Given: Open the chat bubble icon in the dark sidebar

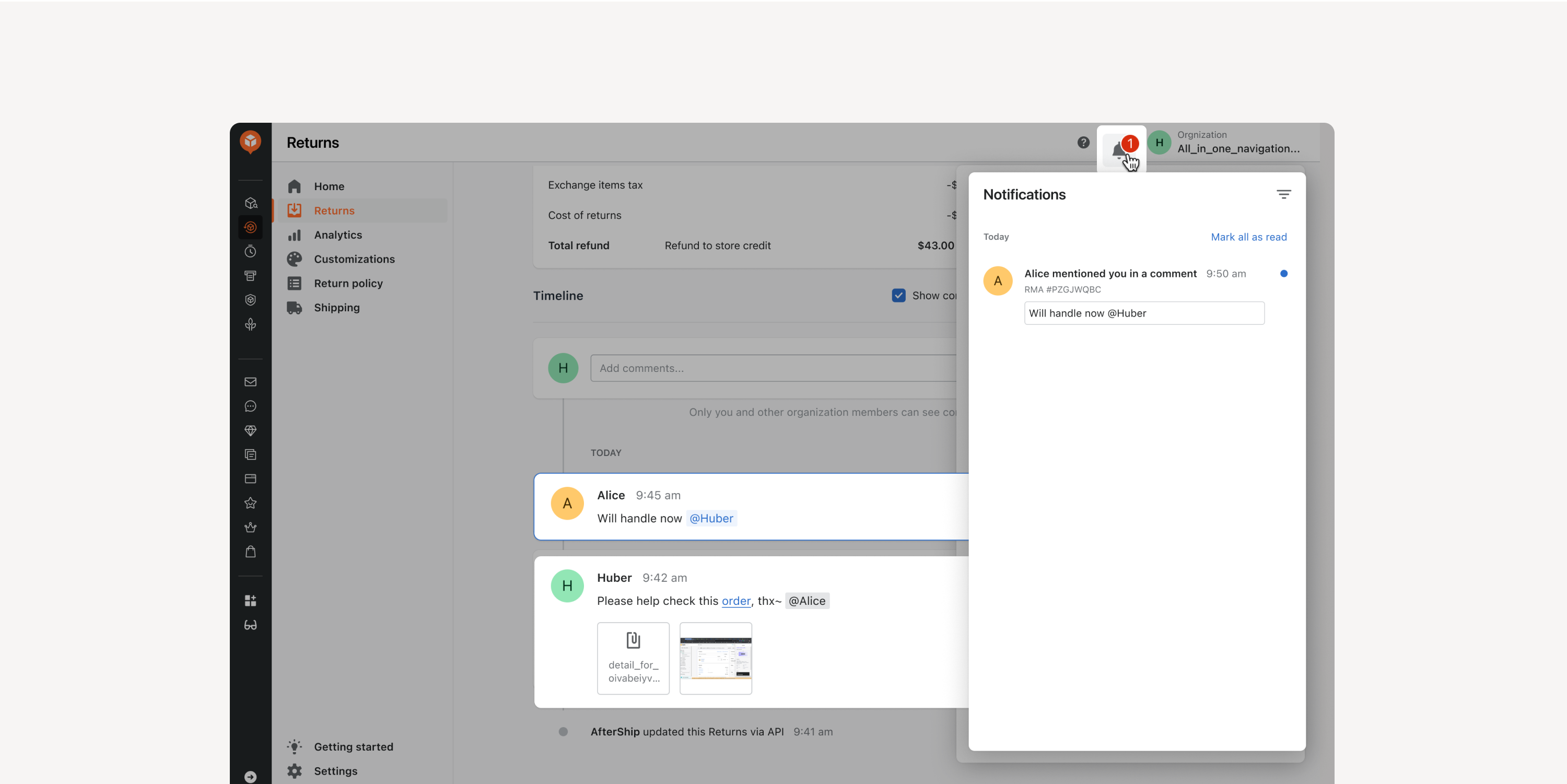Looking at the screenshot, I should pos(250,406).
